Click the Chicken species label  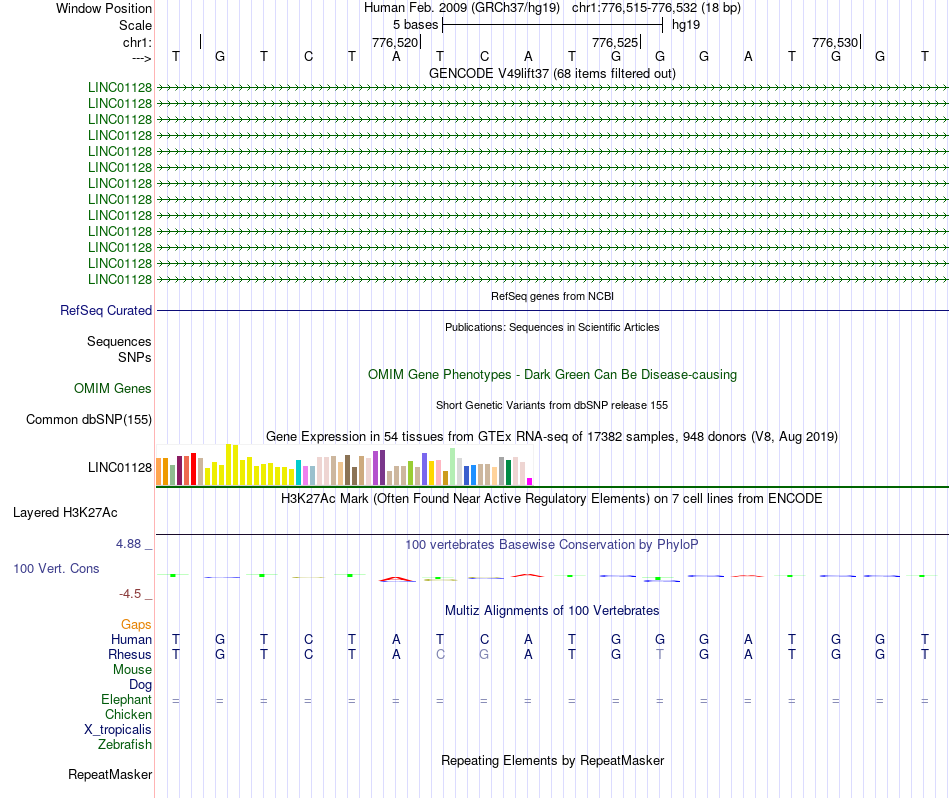pyautogui.click(x=128, y=714)
